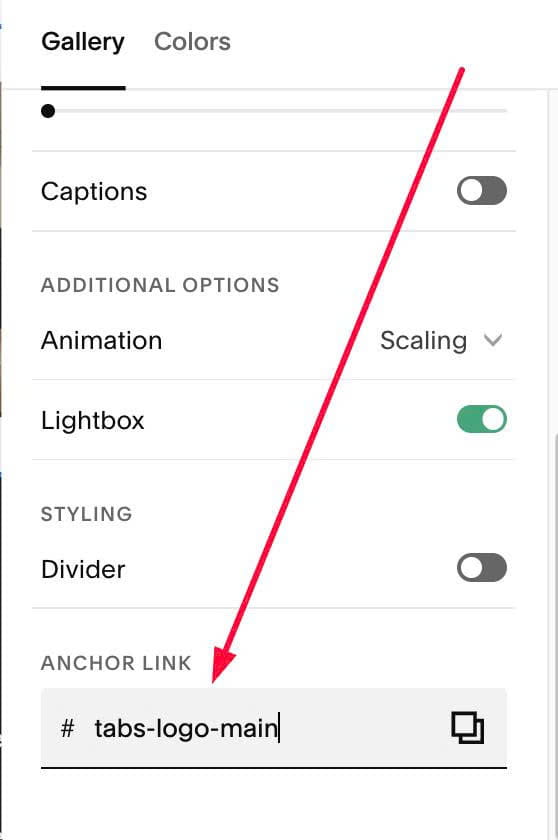Screen dimensions: 558x840
Task: Click the Styling section heading
Action: point(87,514)
